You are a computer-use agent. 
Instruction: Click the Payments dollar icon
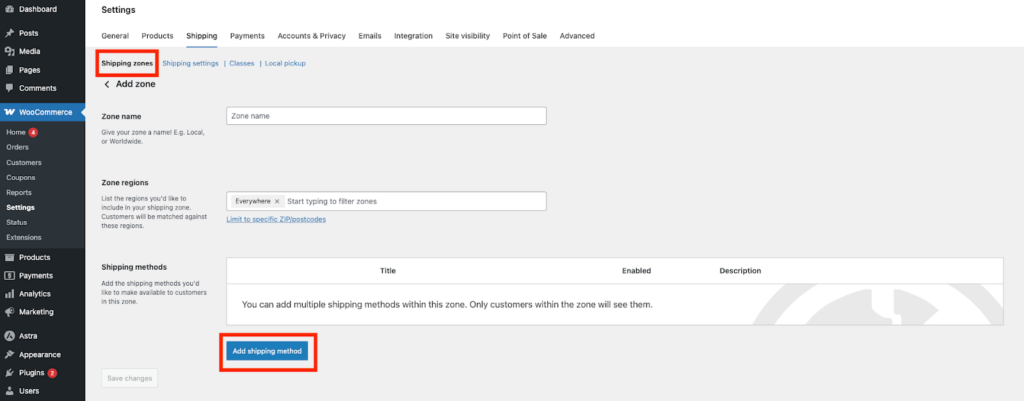click(x=10, y=276)
